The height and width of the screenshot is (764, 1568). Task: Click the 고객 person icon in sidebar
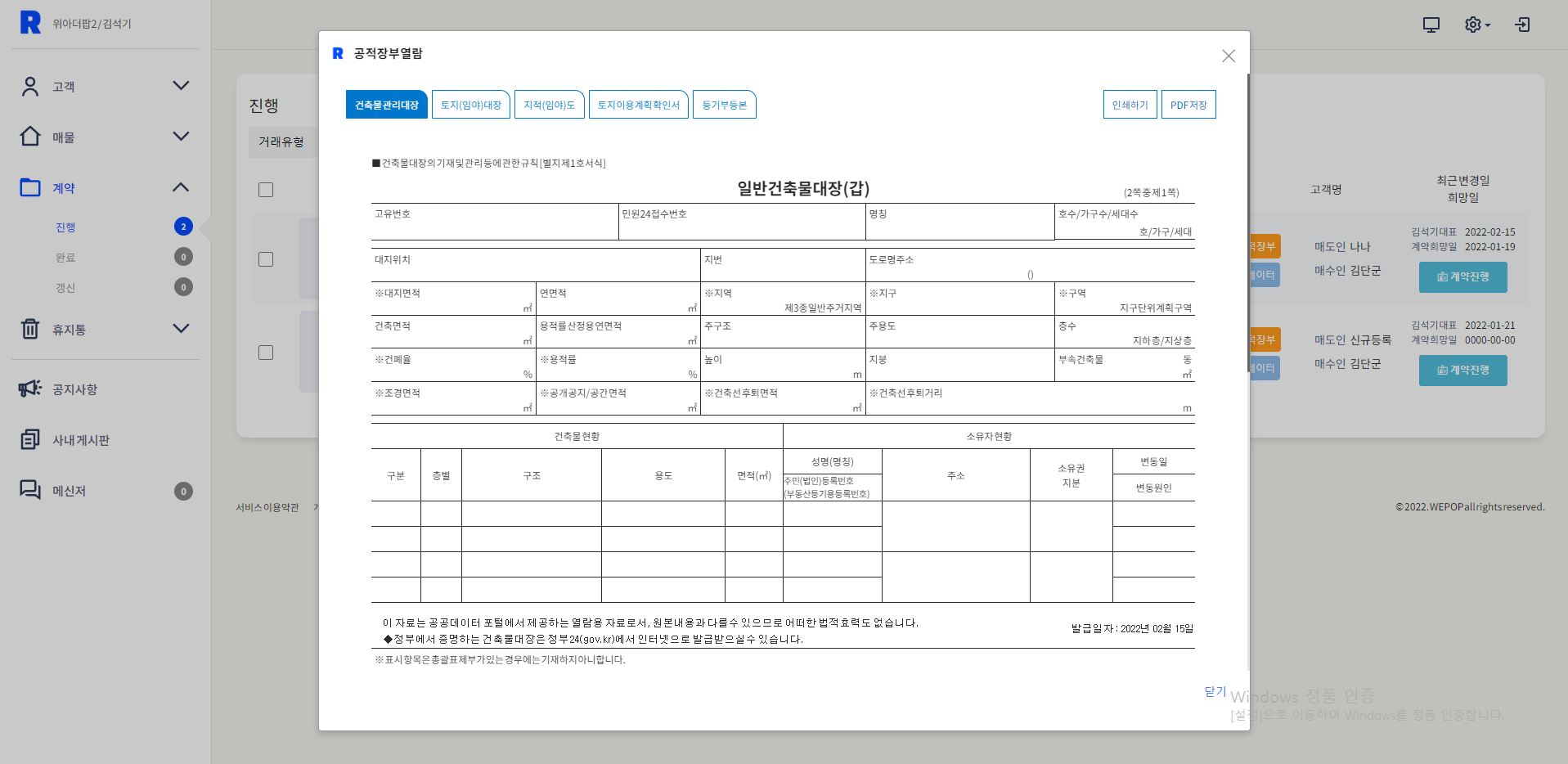[x=30, y=87]
